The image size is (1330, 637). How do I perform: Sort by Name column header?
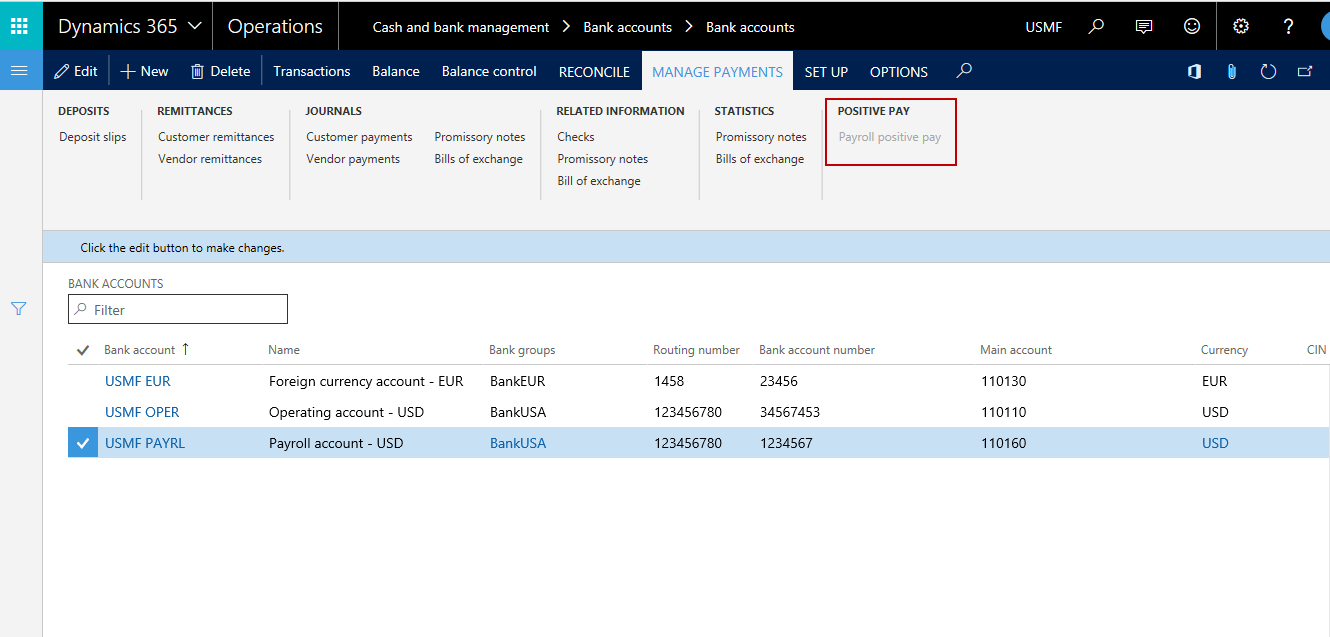(x=284, y=350)
